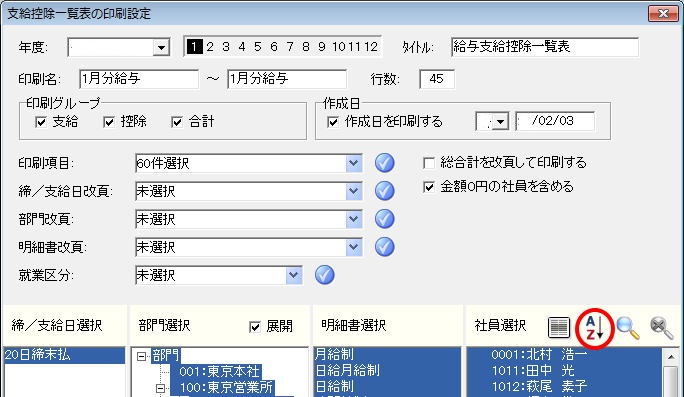Select month 2 in the month selector

tap(210, 47)
